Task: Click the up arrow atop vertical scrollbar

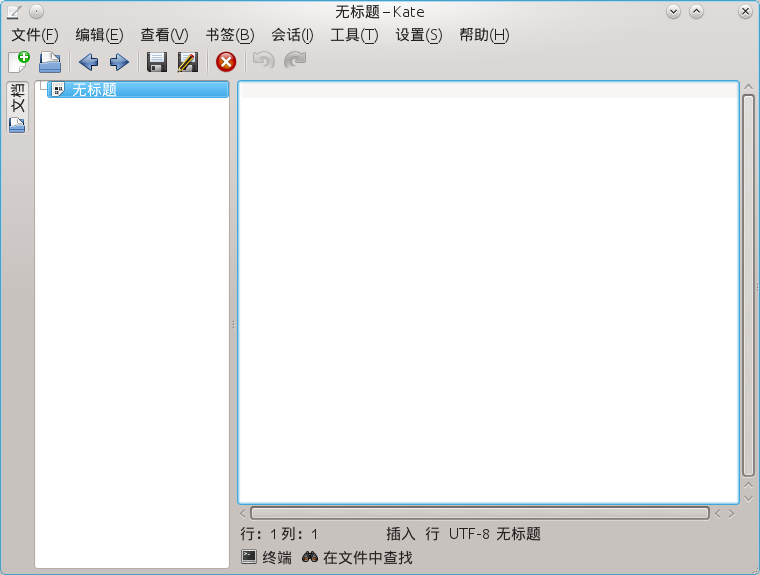Action: coord(748,87)
